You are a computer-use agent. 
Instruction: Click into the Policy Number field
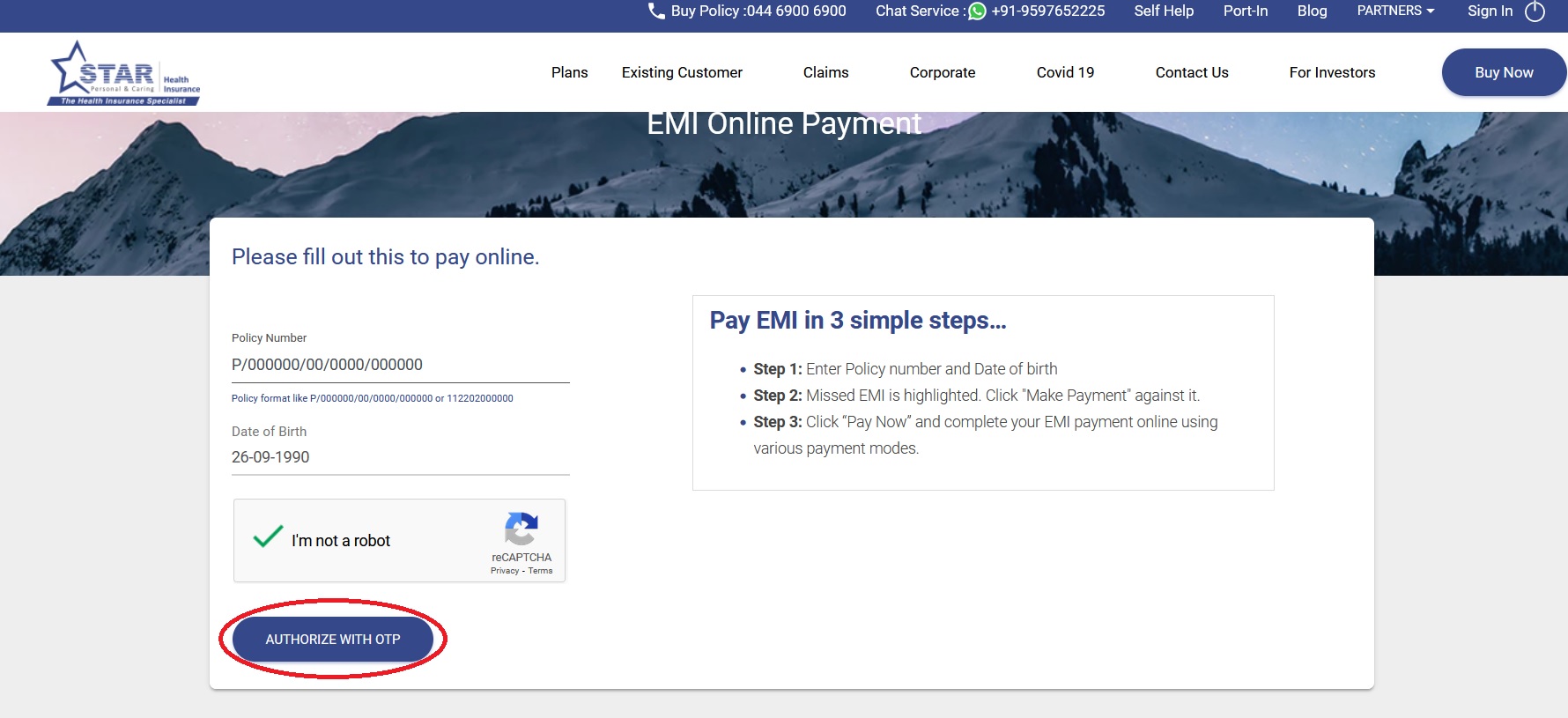pos(400,365)
